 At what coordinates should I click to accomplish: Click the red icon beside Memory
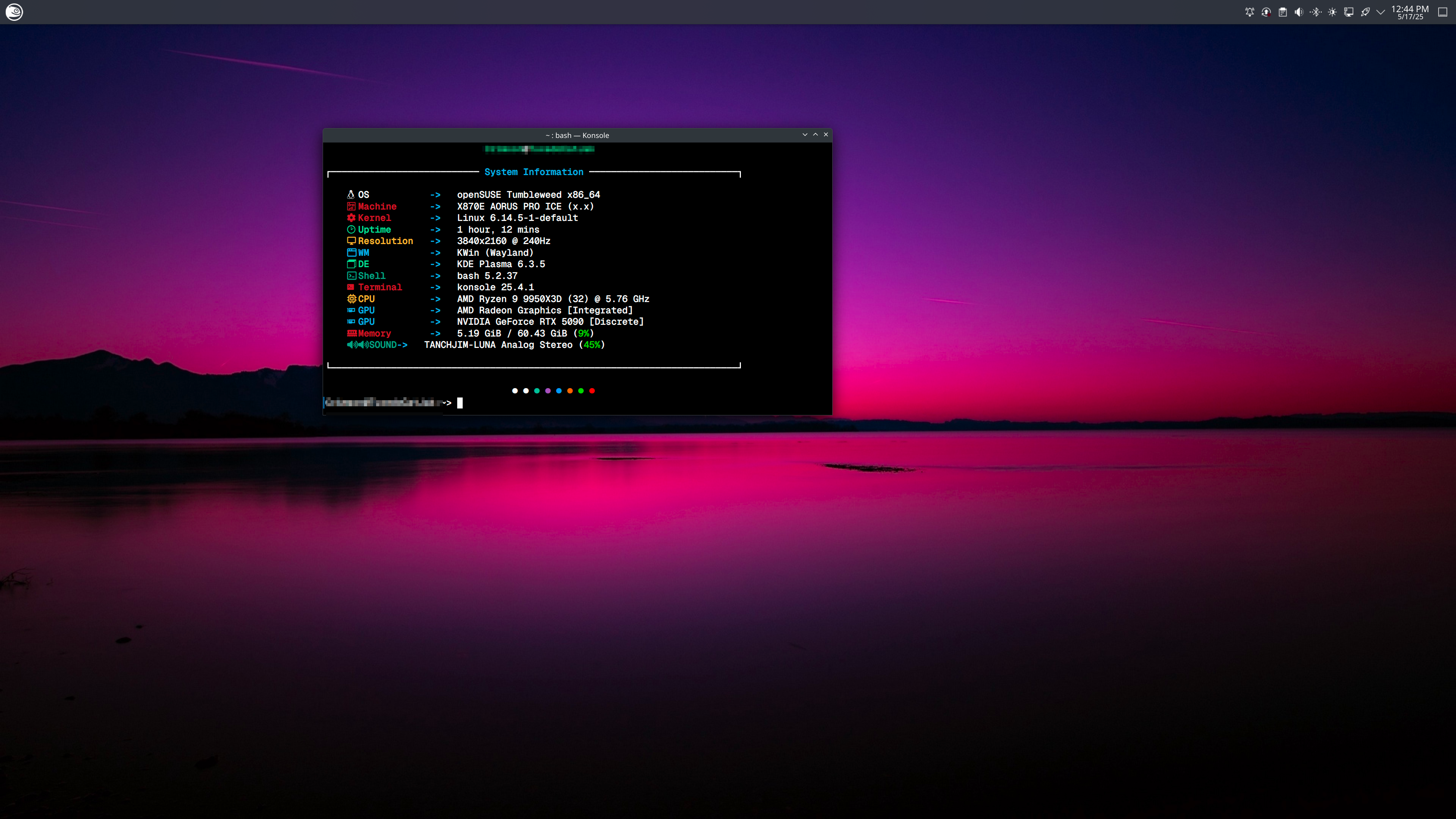pos(351,333)
